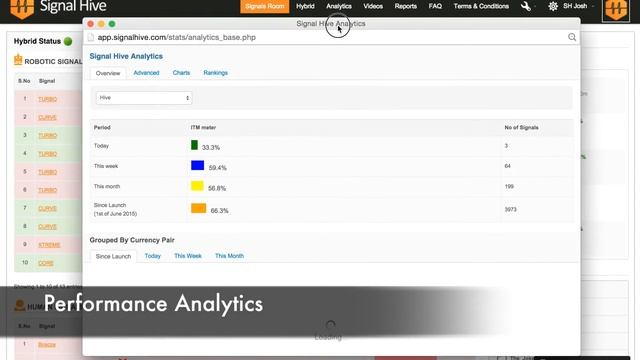Click the search magnifier in analytics address bar

572,37
